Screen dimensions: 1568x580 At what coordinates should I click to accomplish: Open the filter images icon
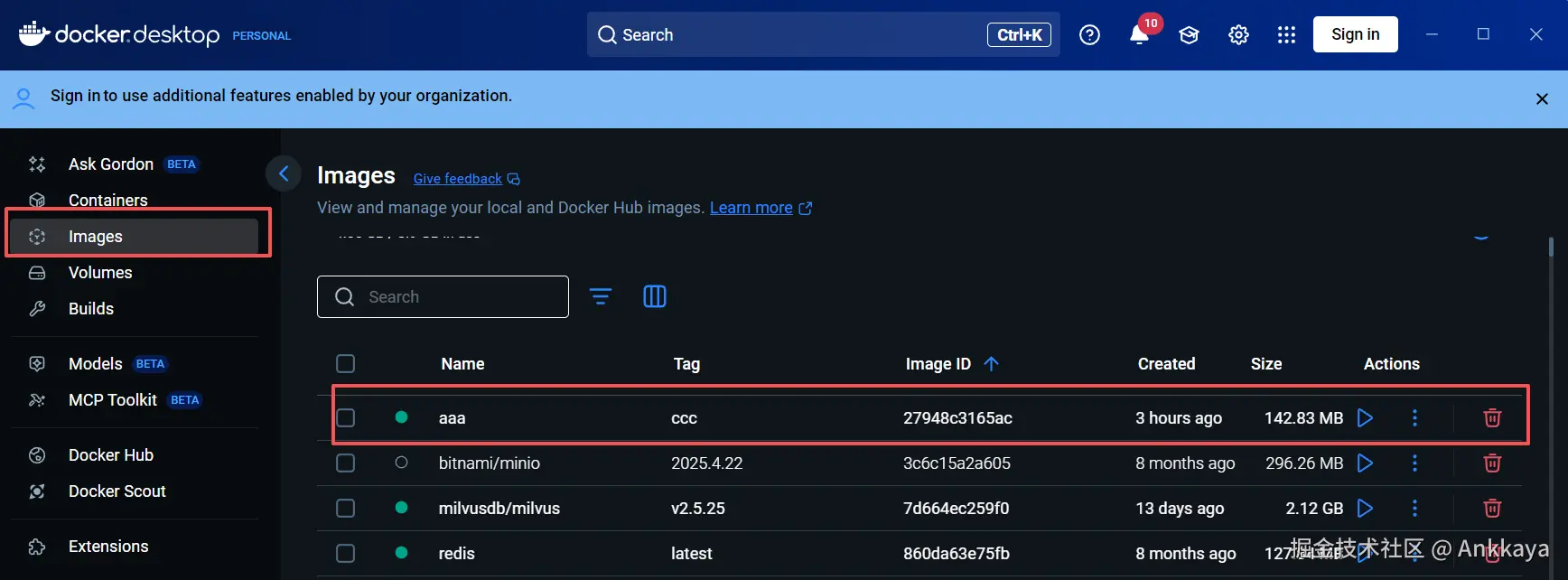601,296
